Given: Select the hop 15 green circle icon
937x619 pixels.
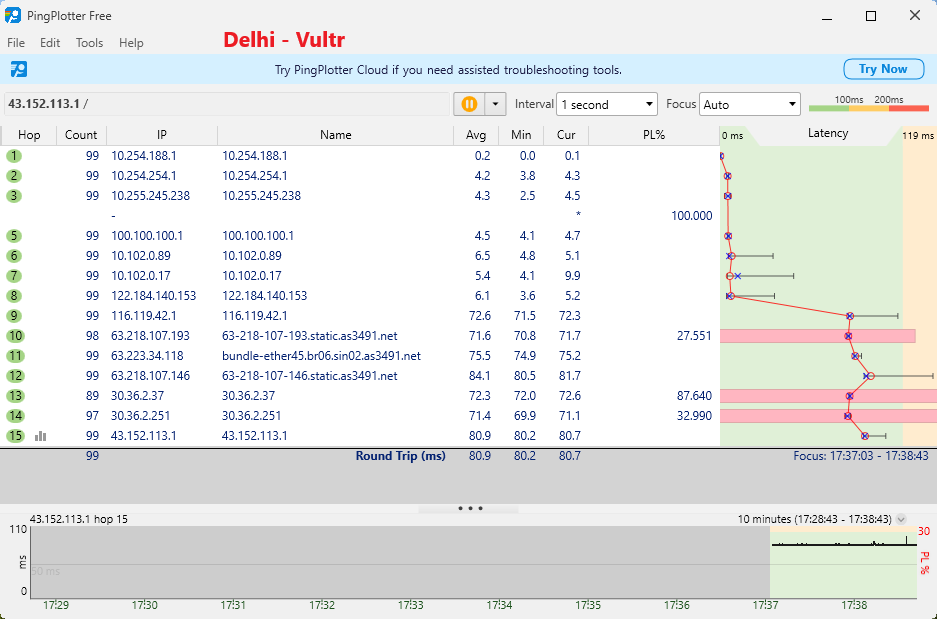Looking at the screenshot, I should tap(16, 436).
